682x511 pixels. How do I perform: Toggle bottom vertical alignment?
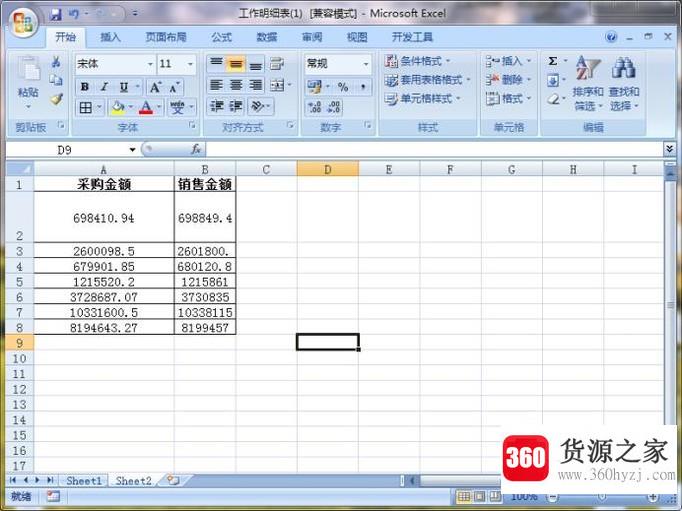pos(256,64)
